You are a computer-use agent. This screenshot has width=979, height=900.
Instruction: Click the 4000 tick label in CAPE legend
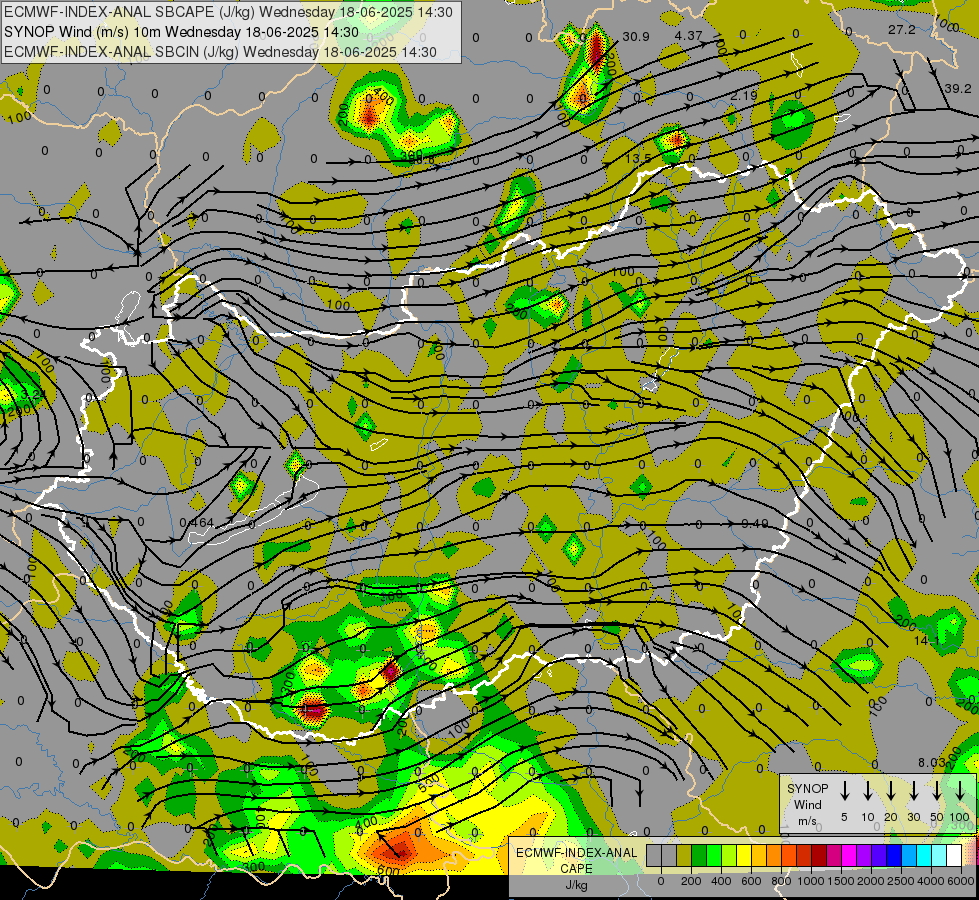tap(931, 881)
